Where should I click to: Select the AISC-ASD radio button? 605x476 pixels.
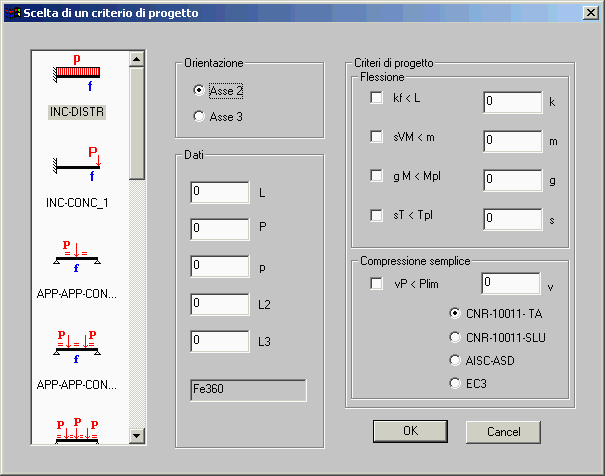pyautogui.click(x=456, y=360)
